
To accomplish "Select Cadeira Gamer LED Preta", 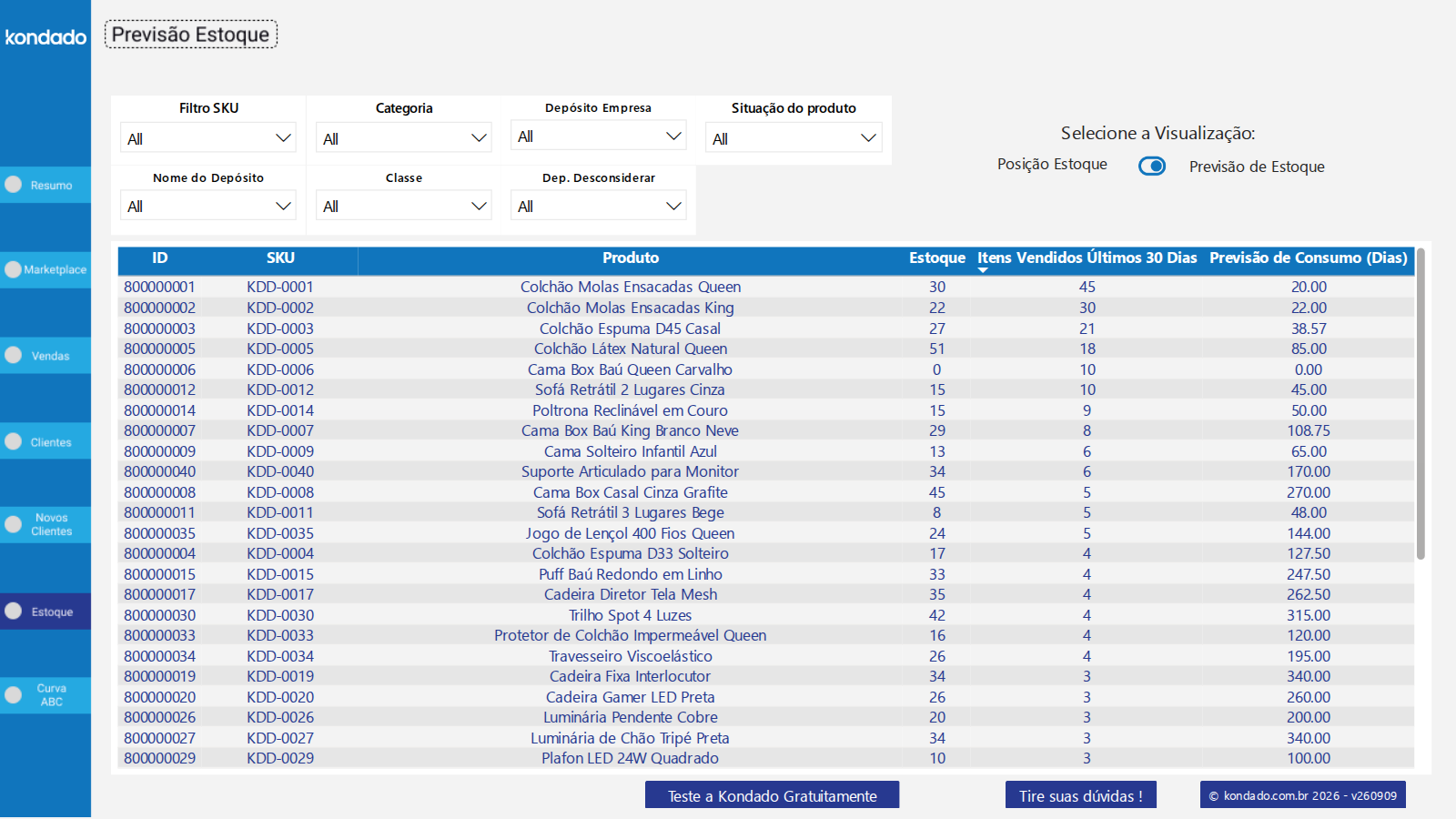I will [x=631, y=697].
